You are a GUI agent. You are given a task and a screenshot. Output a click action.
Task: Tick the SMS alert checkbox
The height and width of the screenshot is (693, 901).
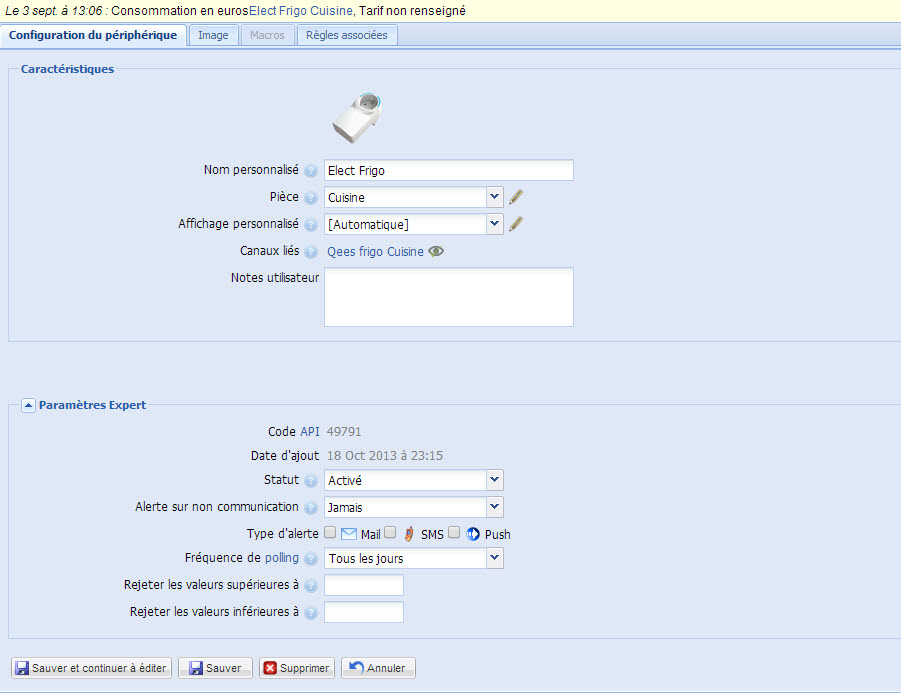coord(391,533)
